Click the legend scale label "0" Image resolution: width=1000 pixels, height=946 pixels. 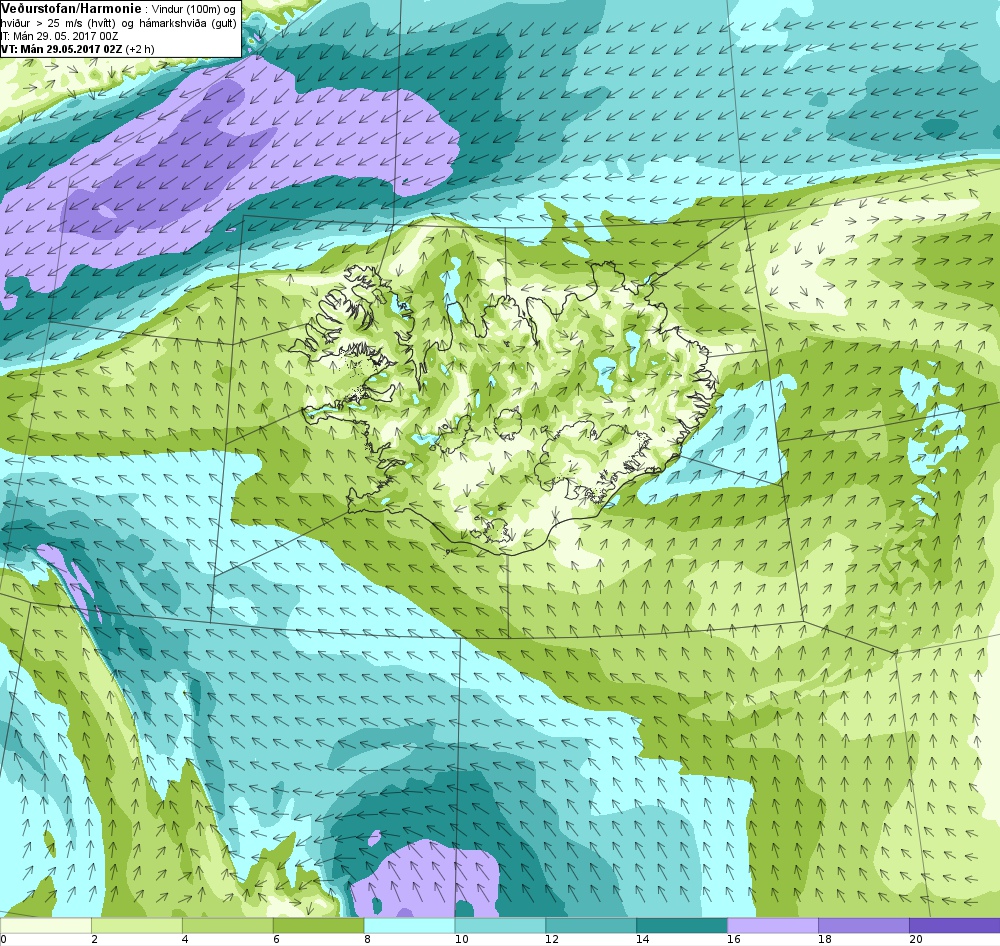coord(3,939)
